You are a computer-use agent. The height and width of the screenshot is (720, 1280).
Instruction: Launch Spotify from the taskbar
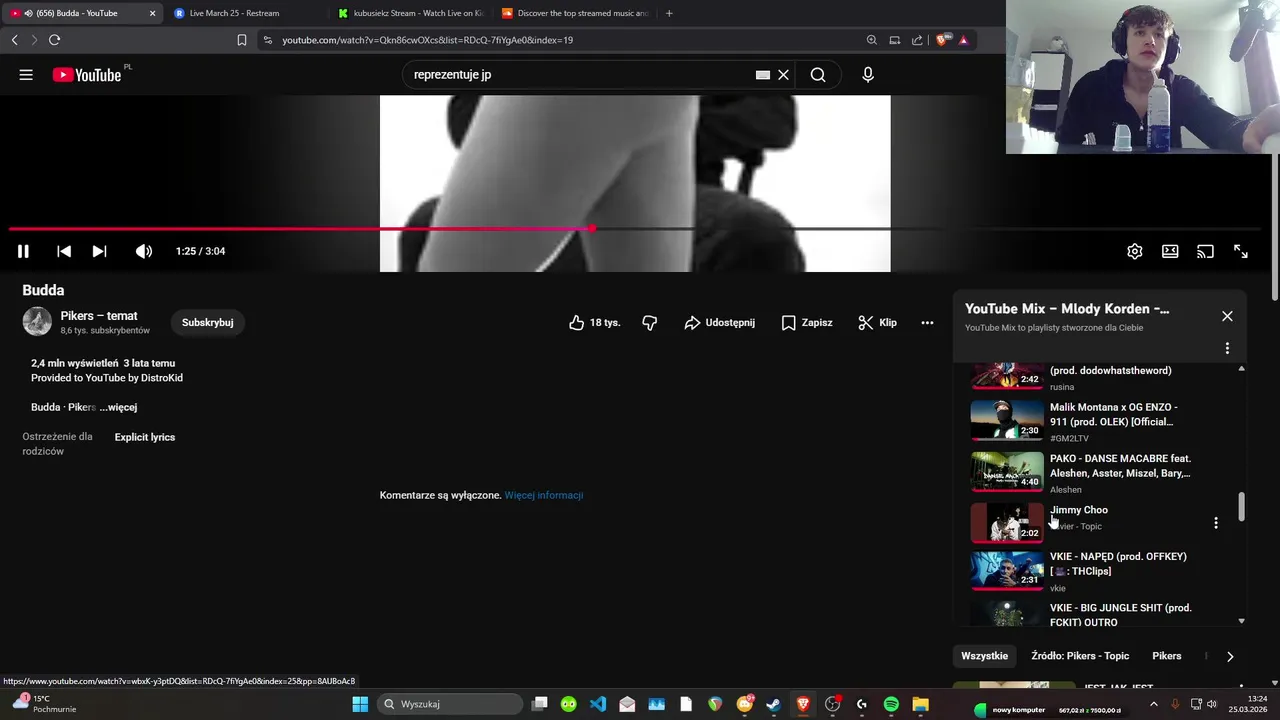click(x=891, y=704)
